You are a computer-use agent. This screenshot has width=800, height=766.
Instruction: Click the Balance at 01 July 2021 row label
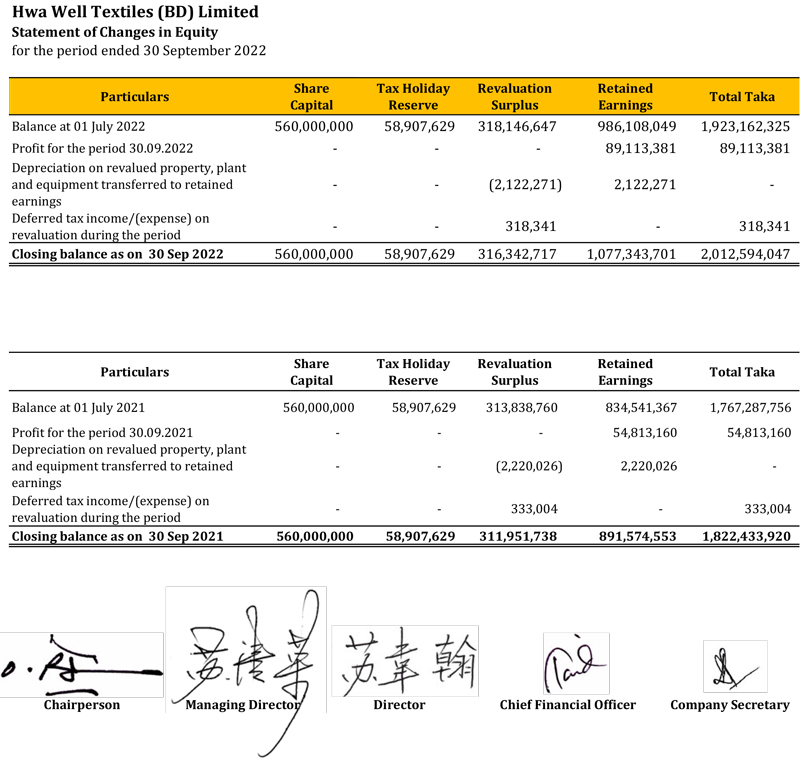click(x=80, y=407)
